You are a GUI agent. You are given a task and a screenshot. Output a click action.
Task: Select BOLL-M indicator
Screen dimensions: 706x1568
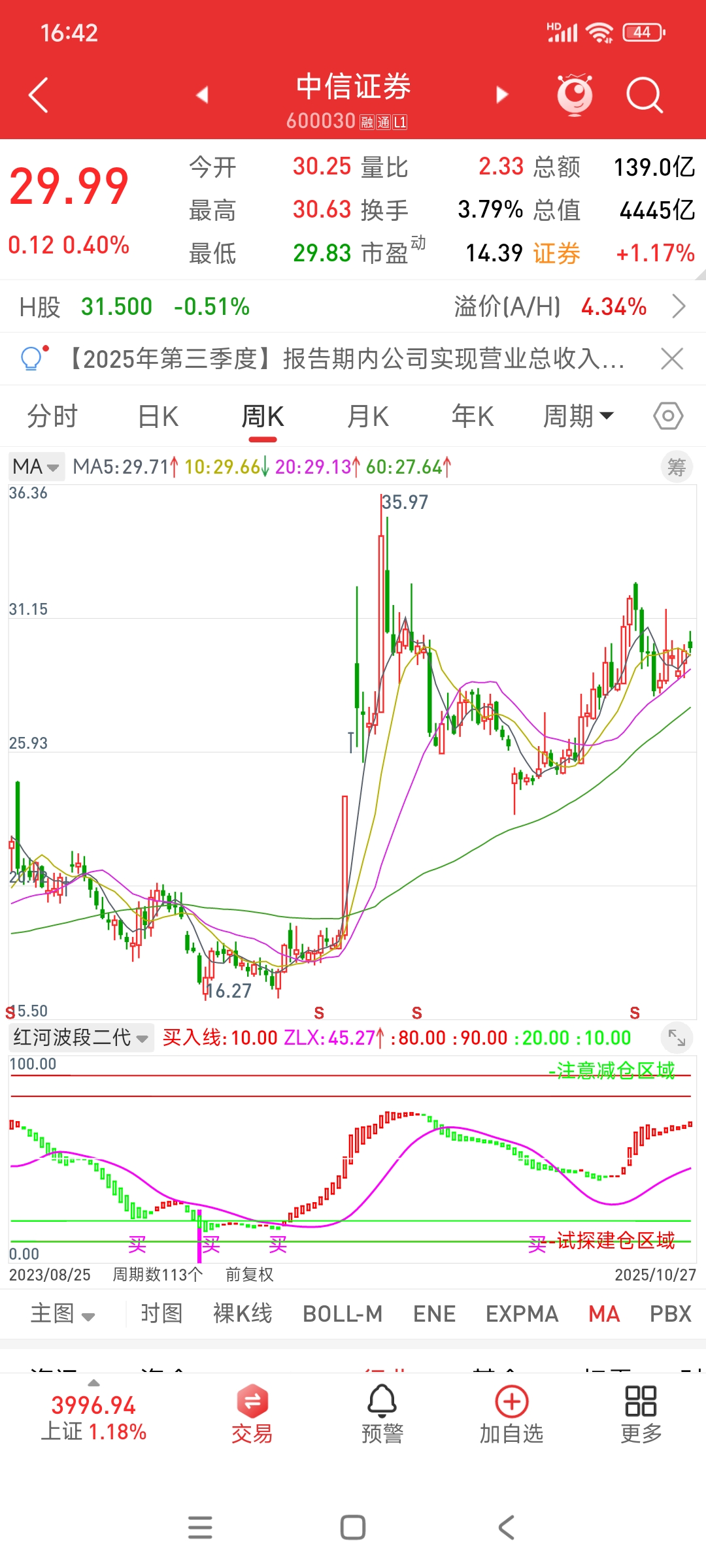pyautogui.click(x=343, y=1314)
